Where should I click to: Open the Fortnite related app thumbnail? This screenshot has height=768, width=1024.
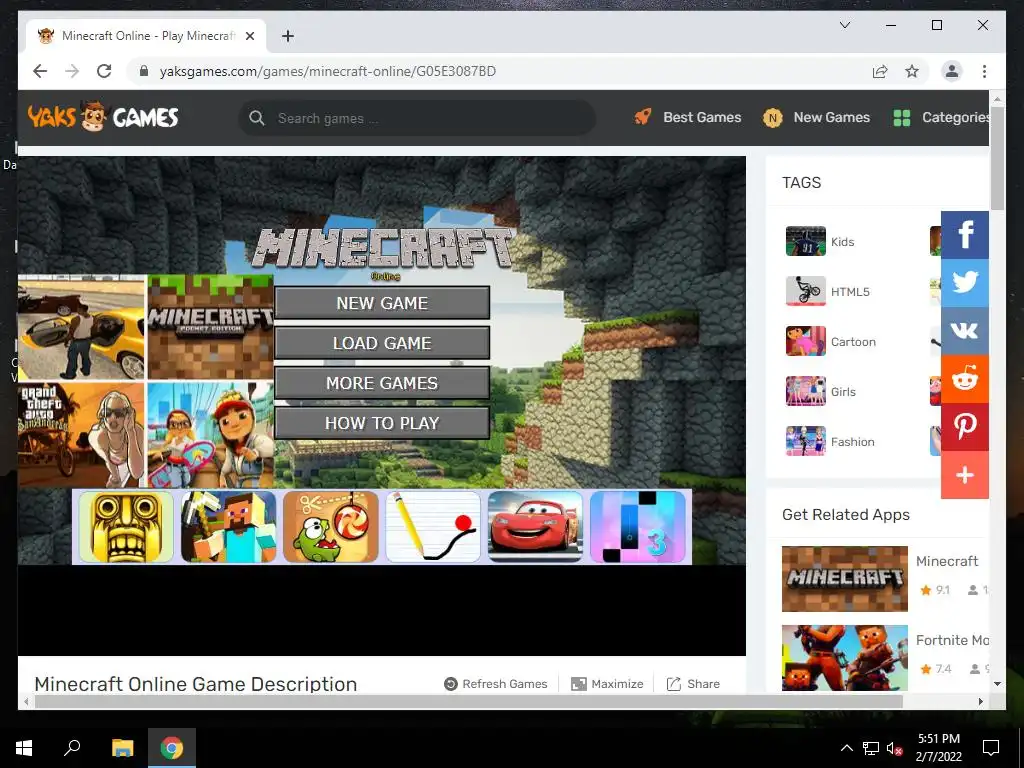tap(844, 658)
